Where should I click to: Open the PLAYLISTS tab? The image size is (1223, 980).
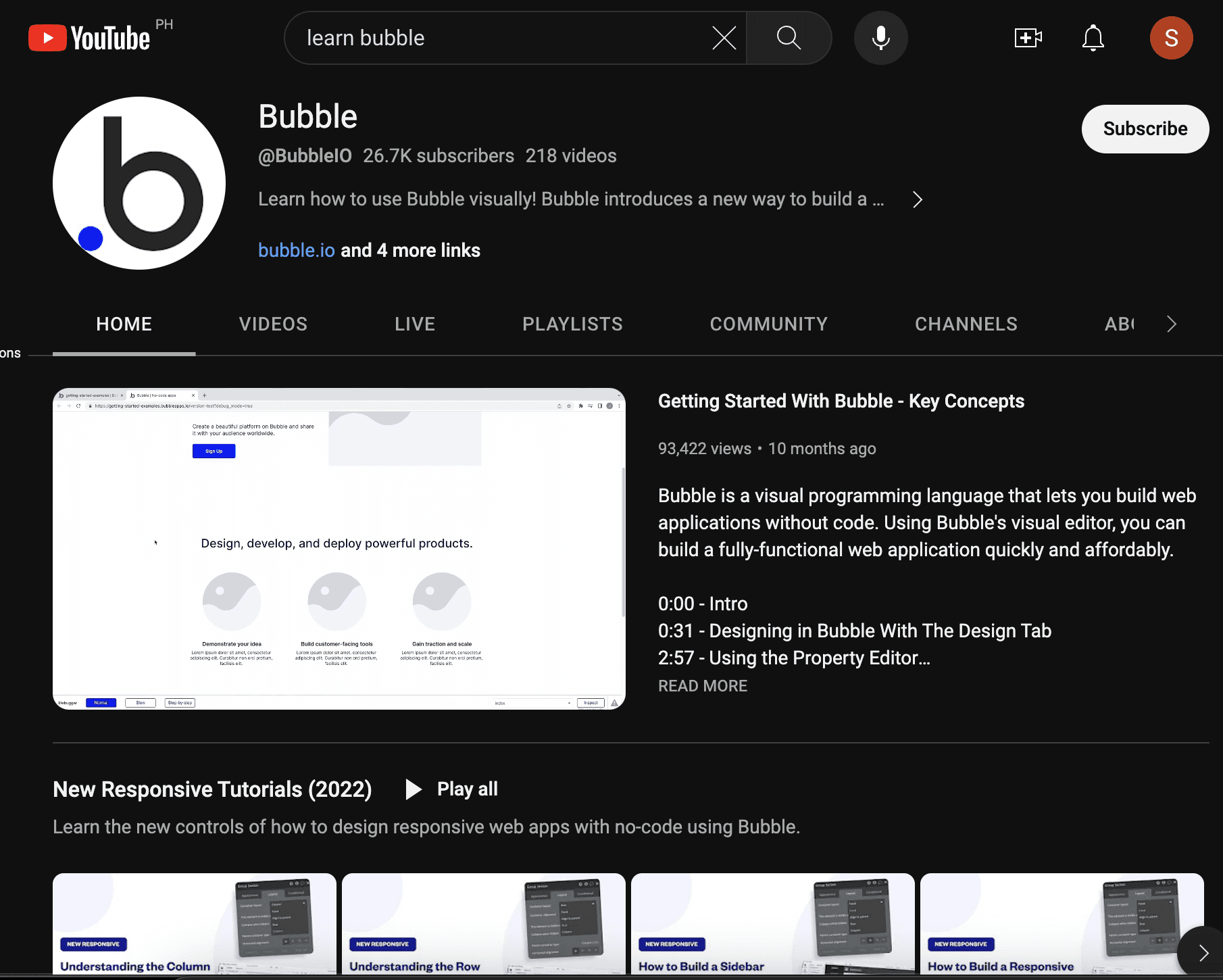(572, 324)
